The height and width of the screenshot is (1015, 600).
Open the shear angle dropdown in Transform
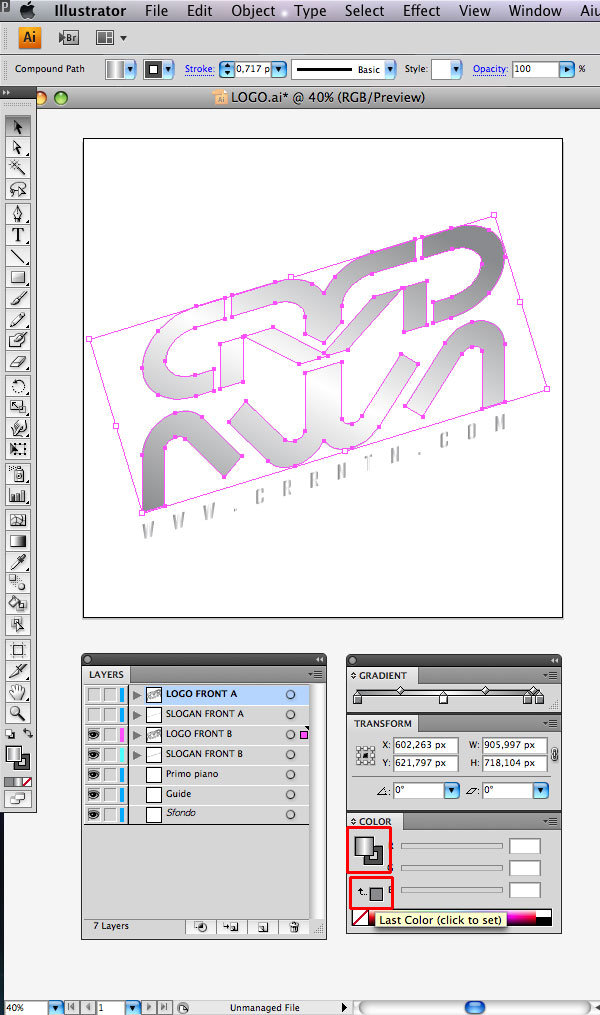pyautogui.click(x=540, y=790)
